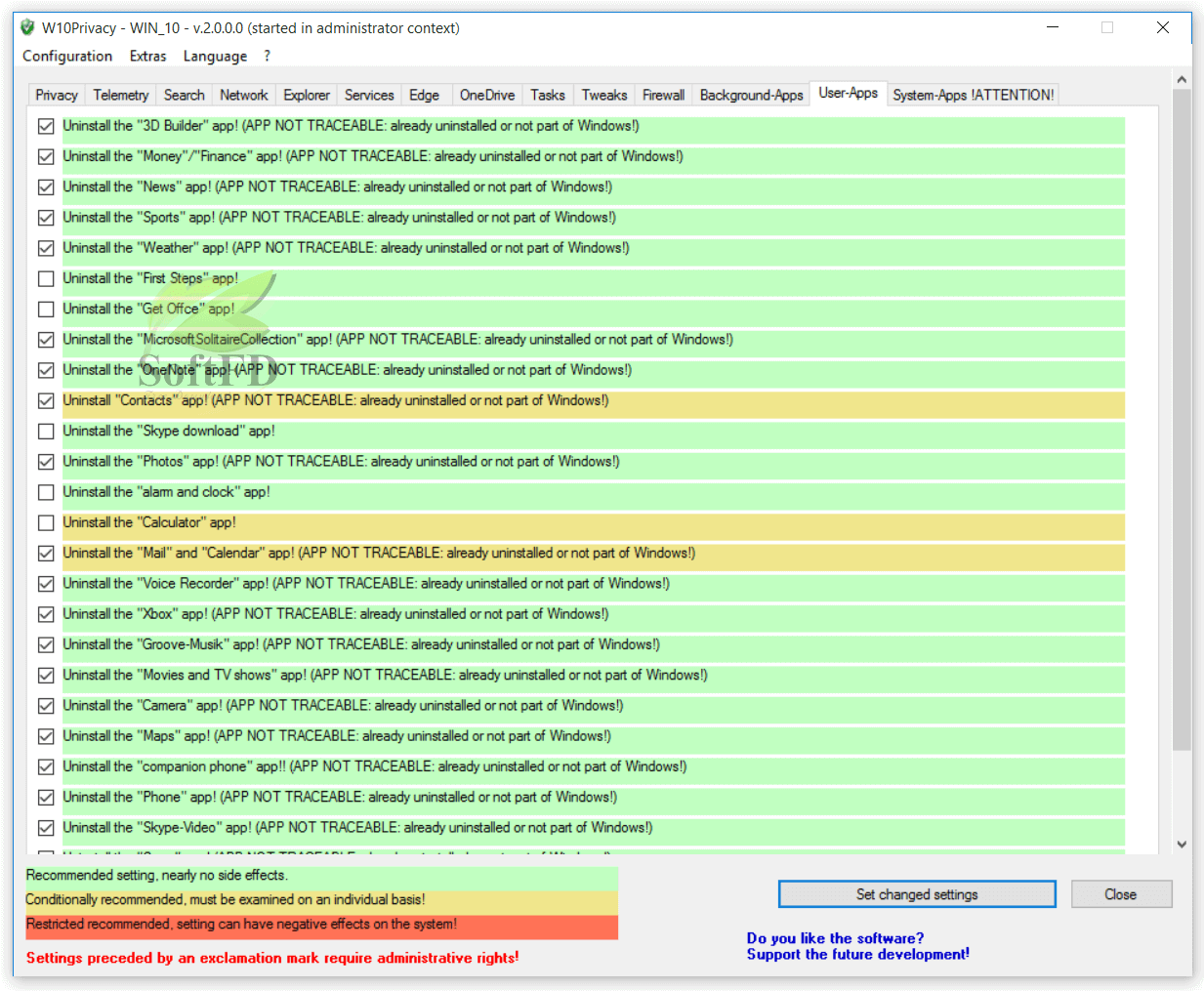Toggle Uninstall the "Groove-Musik" app checkbox
Viewport: 1204px width, 991px height.
pos(46,644)
